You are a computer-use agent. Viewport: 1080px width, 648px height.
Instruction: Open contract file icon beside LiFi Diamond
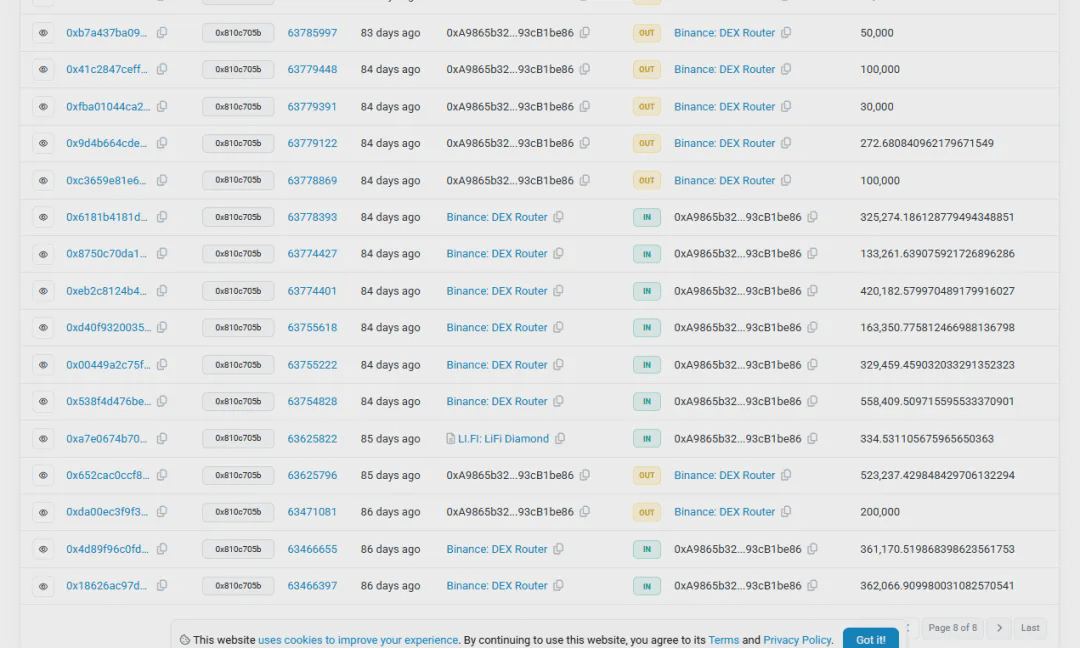coord(450,439)
